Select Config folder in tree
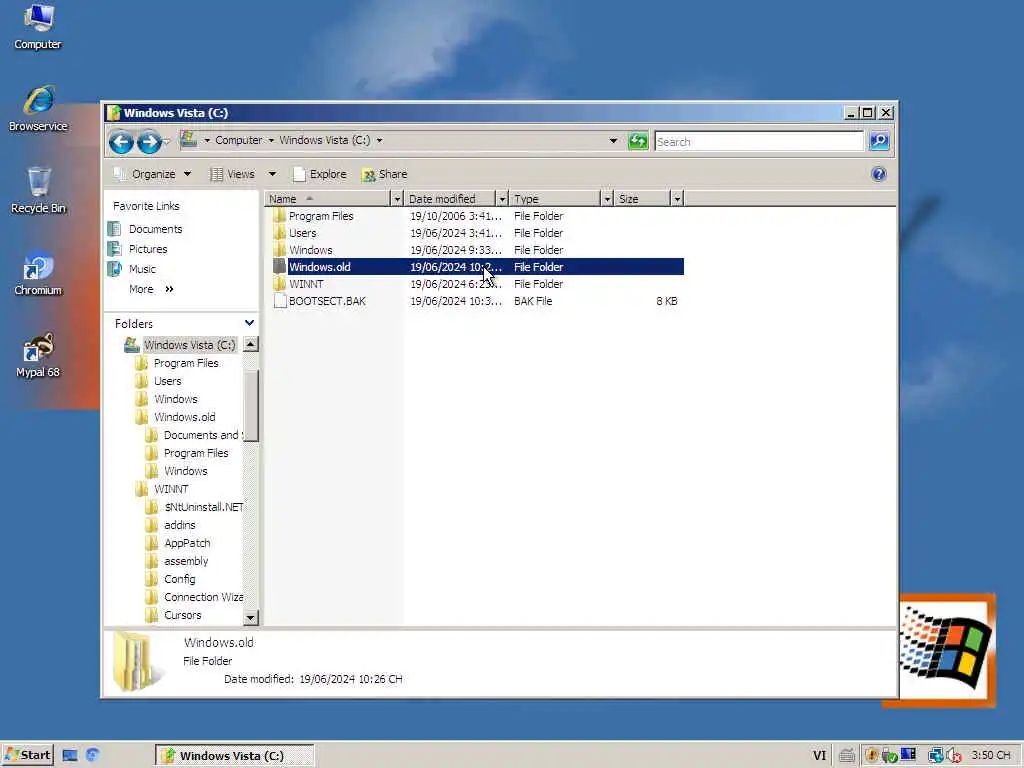Screen dimensions: 1024x768 point(180,579)
